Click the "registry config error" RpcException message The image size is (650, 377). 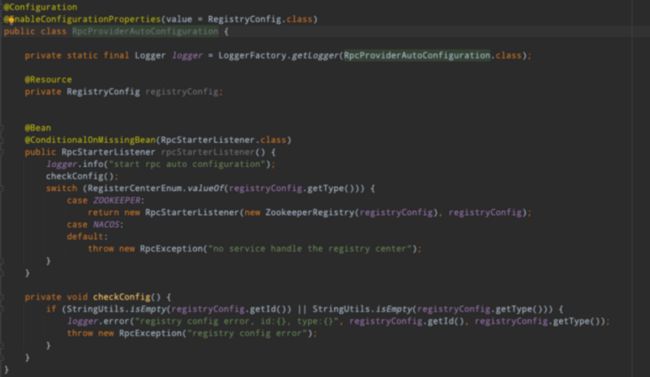(247, 333)
